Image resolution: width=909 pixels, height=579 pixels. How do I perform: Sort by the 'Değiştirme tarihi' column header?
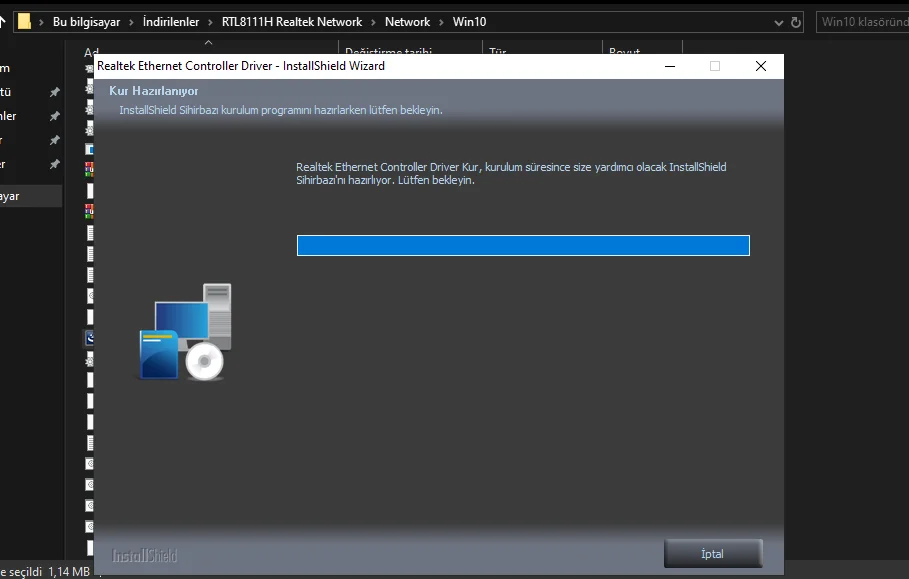pyautogui.click(x=388, y=50)
